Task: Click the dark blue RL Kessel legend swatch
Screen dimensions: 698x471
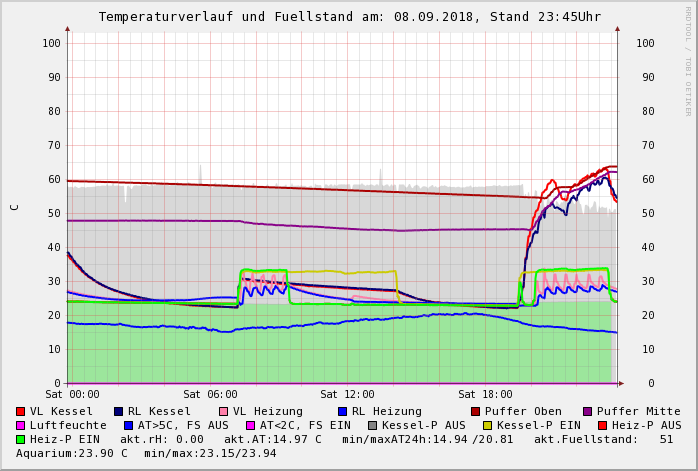Action: [119, 411]
